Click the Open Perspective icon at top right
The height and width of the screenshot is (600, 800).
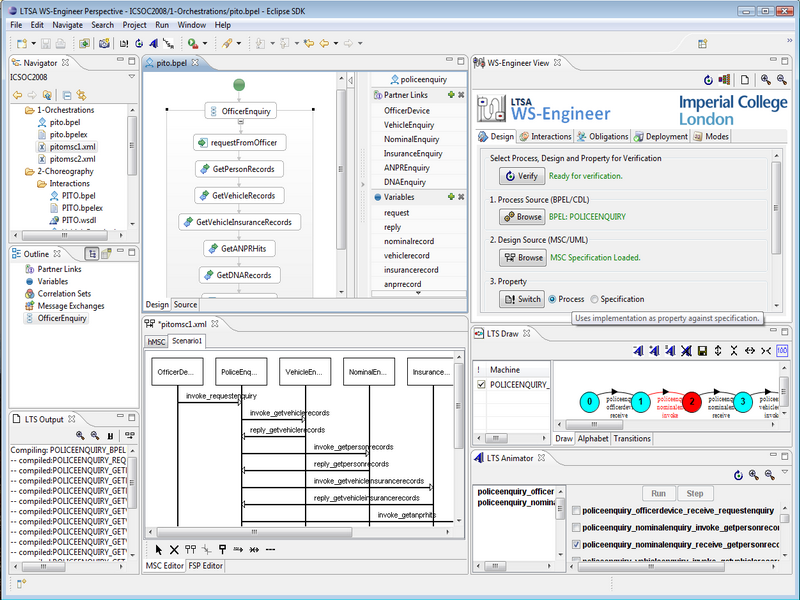703,44
